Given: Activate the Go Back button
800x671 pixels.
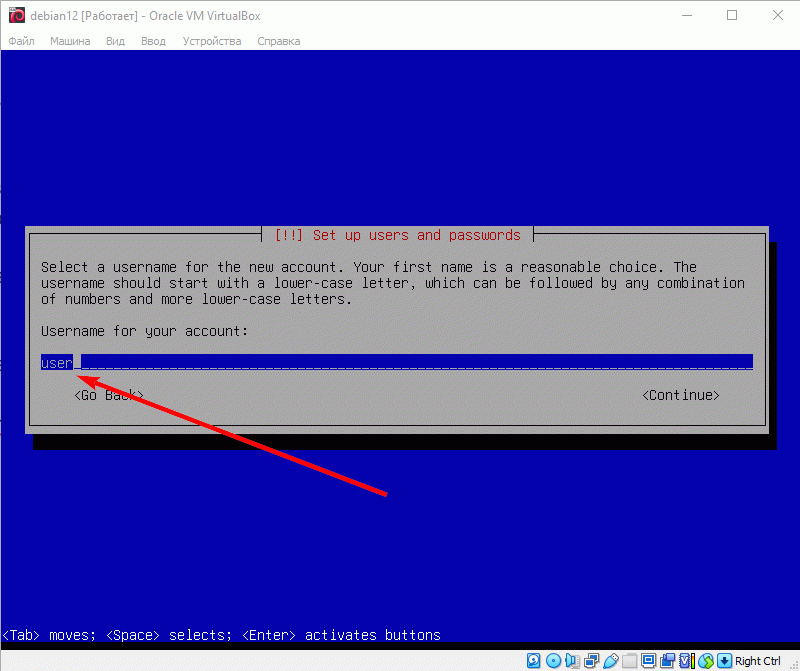Looking at the screenshot, I should [109, 395].
